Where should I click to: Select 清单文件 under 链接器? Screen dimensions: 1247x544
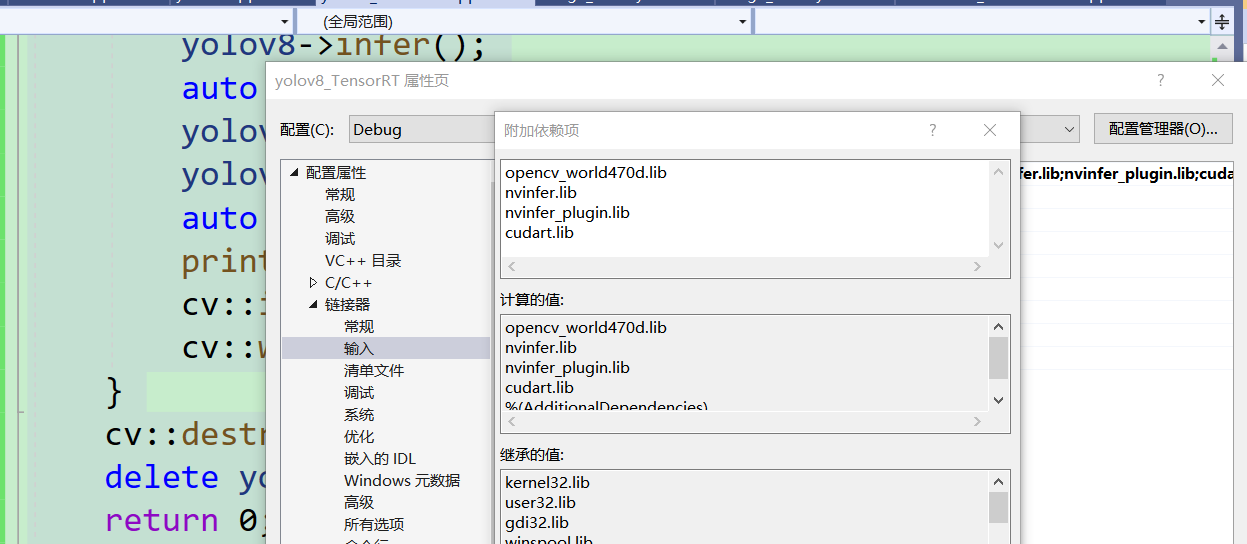374,370
